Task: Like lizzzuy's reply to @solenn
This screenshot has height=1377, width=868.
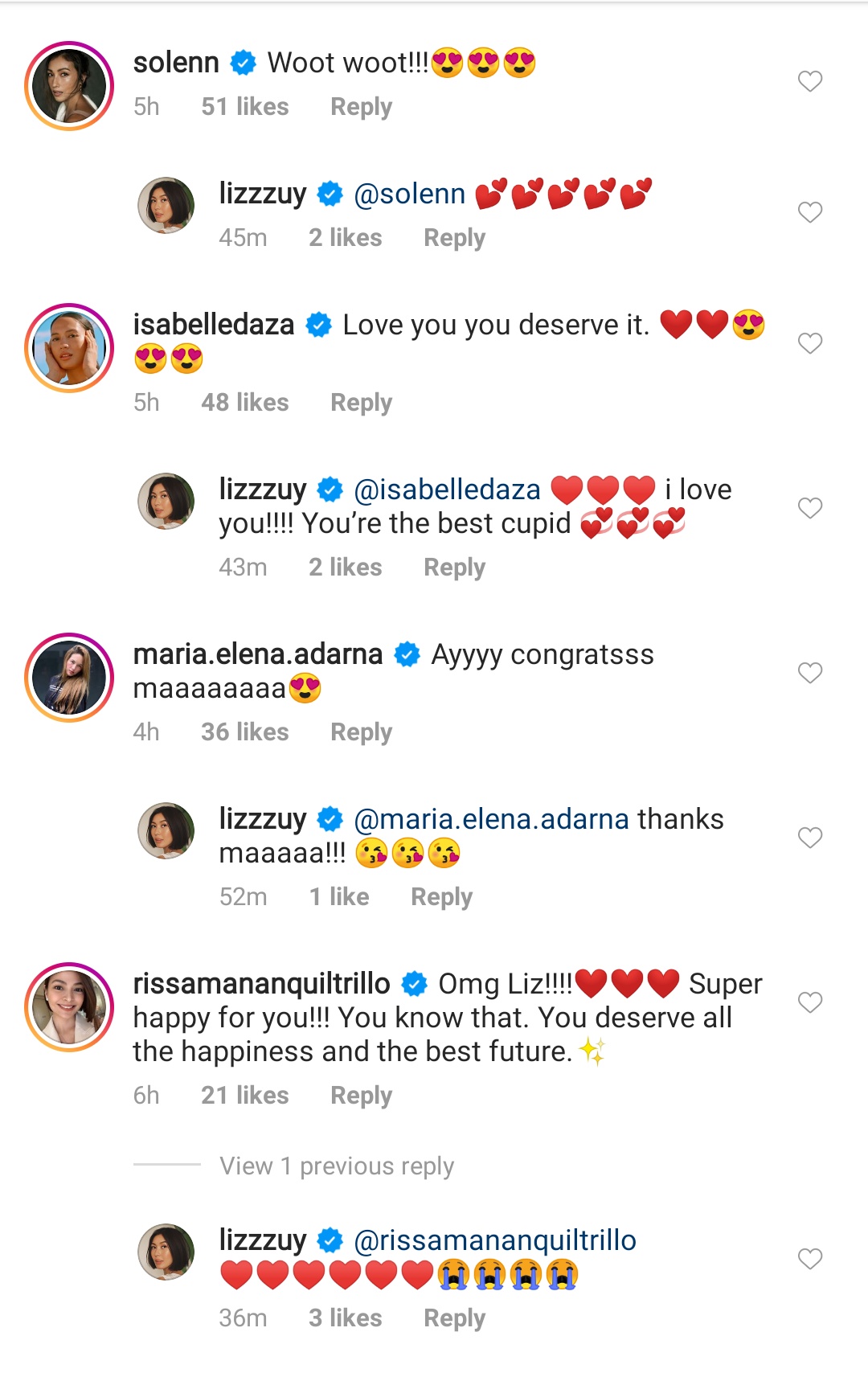Action: coord(809,212)
